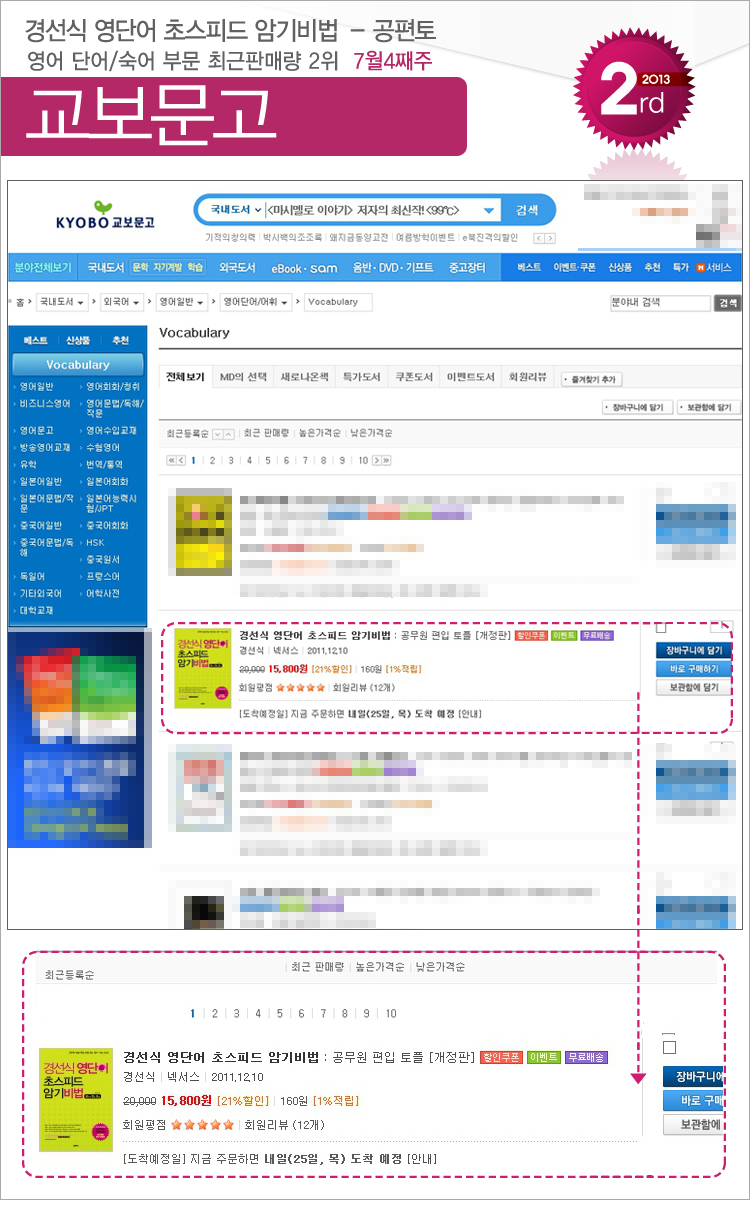Click 이벤트·쿠폰 in the navigation
The width and height of the screenshot is (750, 1226).
coord(575,267)
